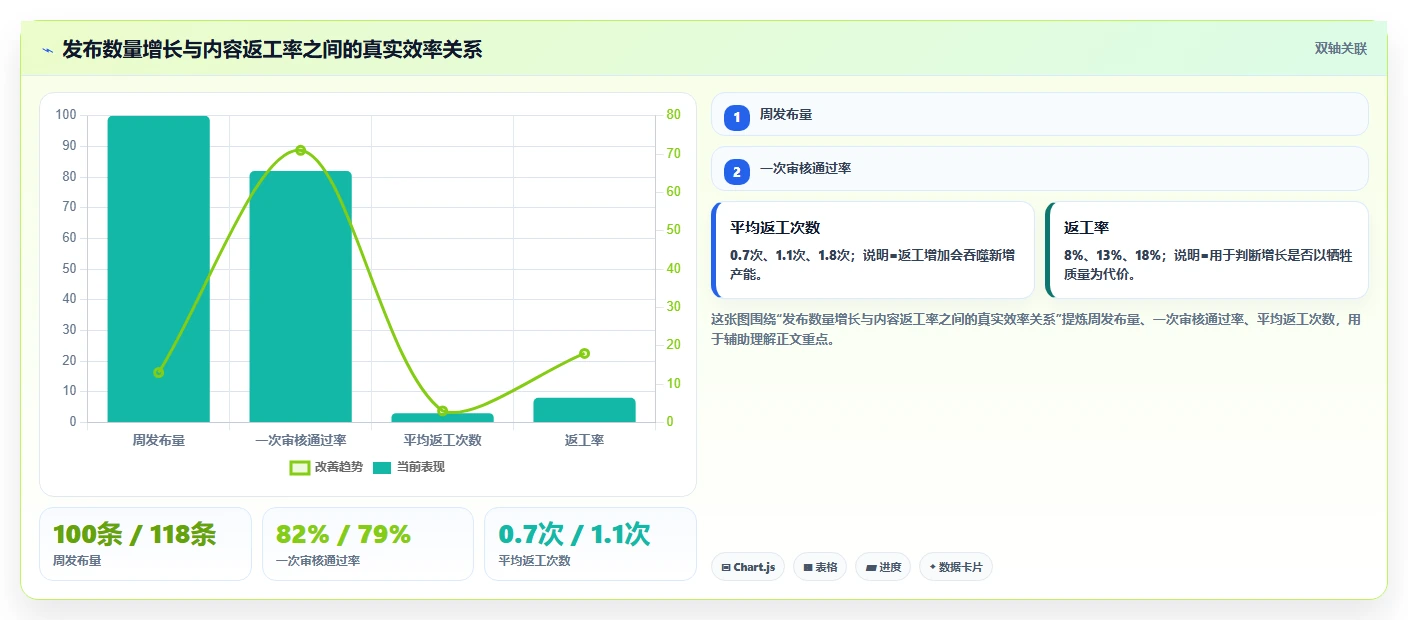This screenshot has width=1408, height=620.
Task: Click the 0.7次 / 1.1次 stat card
Action: 590,544
